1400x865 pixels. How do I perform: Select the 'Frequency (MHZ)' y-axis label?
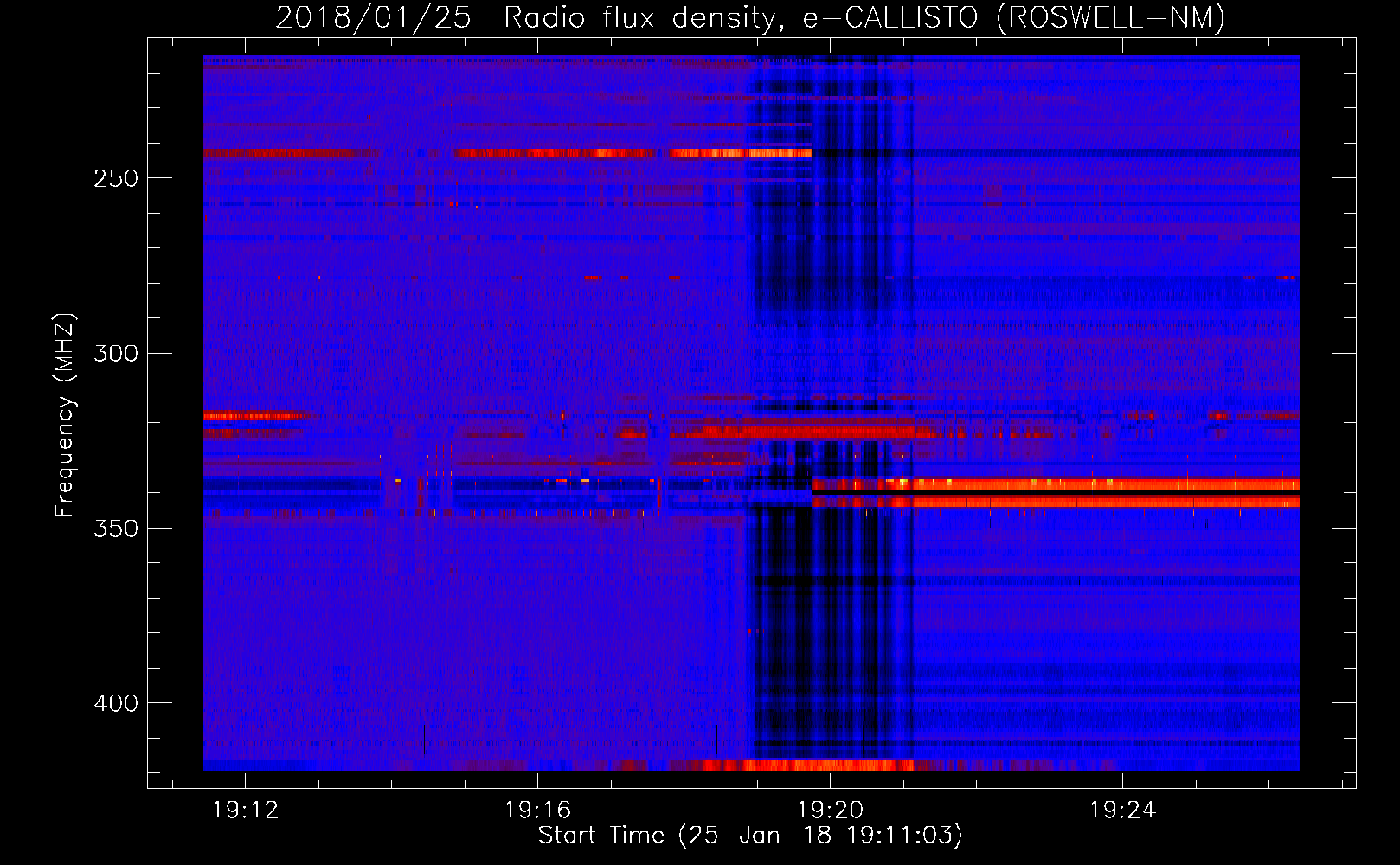click(x=65, y=415)
